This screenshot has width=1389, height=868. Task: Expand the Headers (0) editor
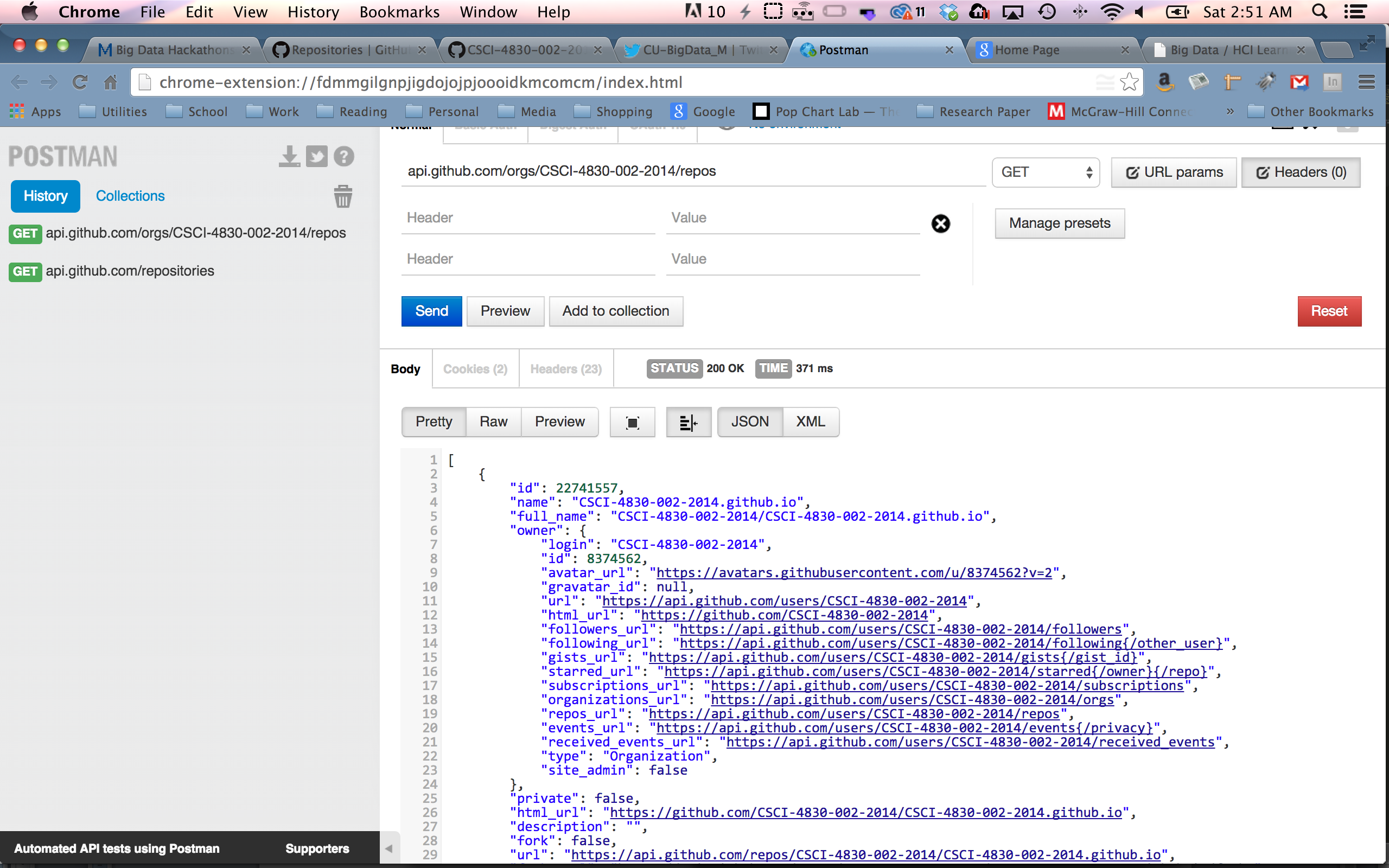point(1301,172)
